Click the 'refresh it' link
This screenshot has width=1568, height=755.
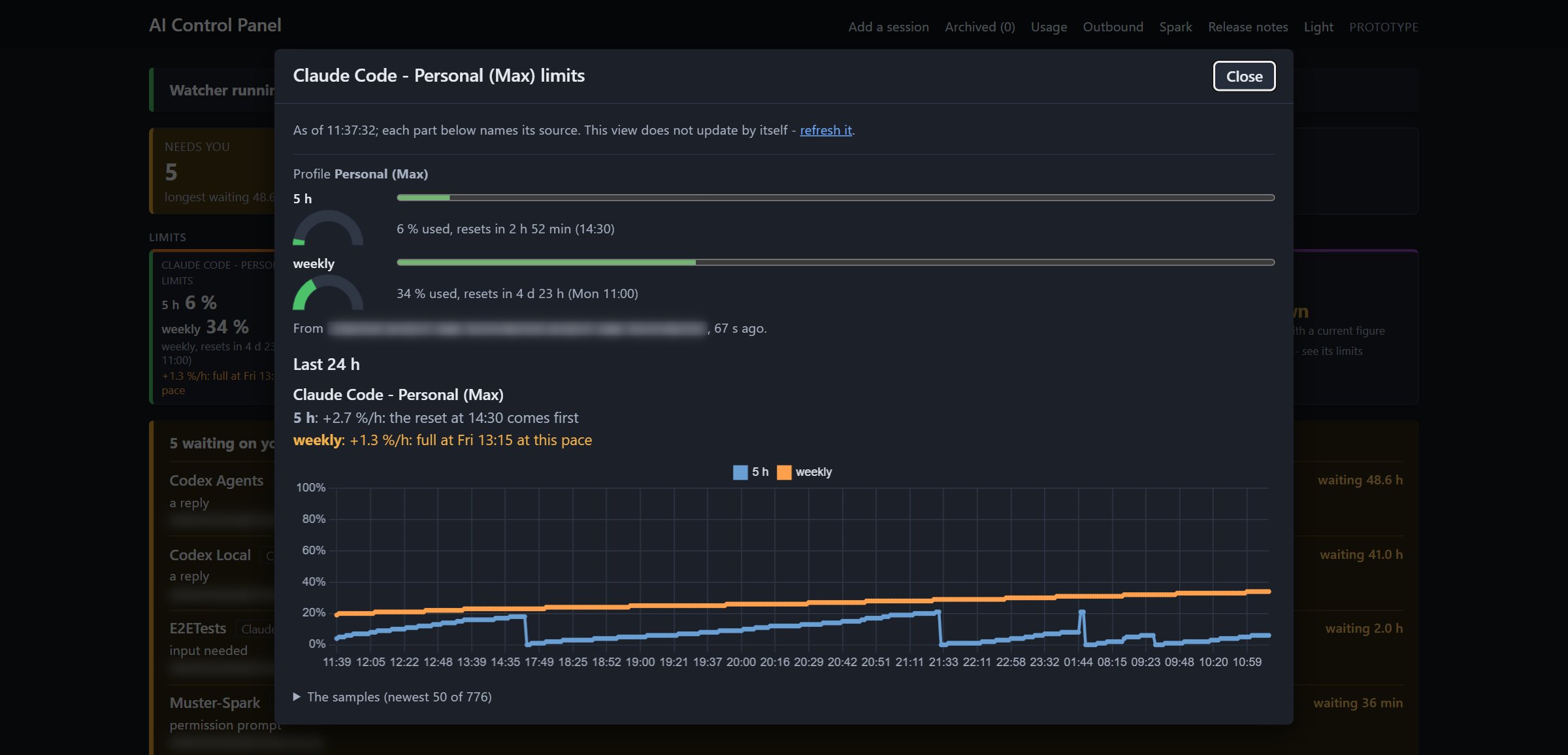pos(826,130)
